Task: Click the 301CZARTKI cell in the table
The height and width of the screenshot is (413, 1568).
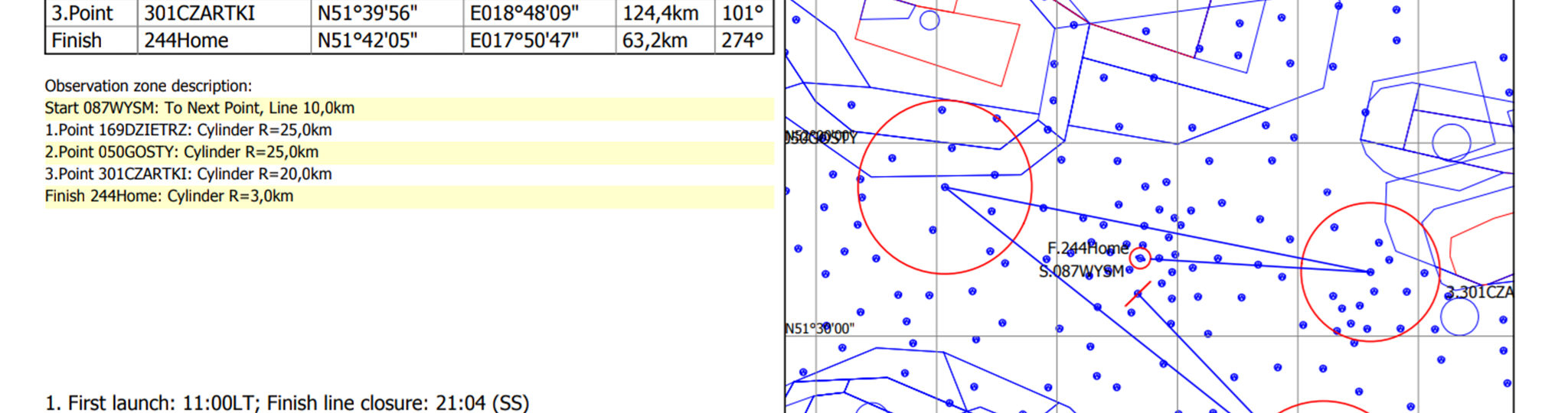Action: 199,13
